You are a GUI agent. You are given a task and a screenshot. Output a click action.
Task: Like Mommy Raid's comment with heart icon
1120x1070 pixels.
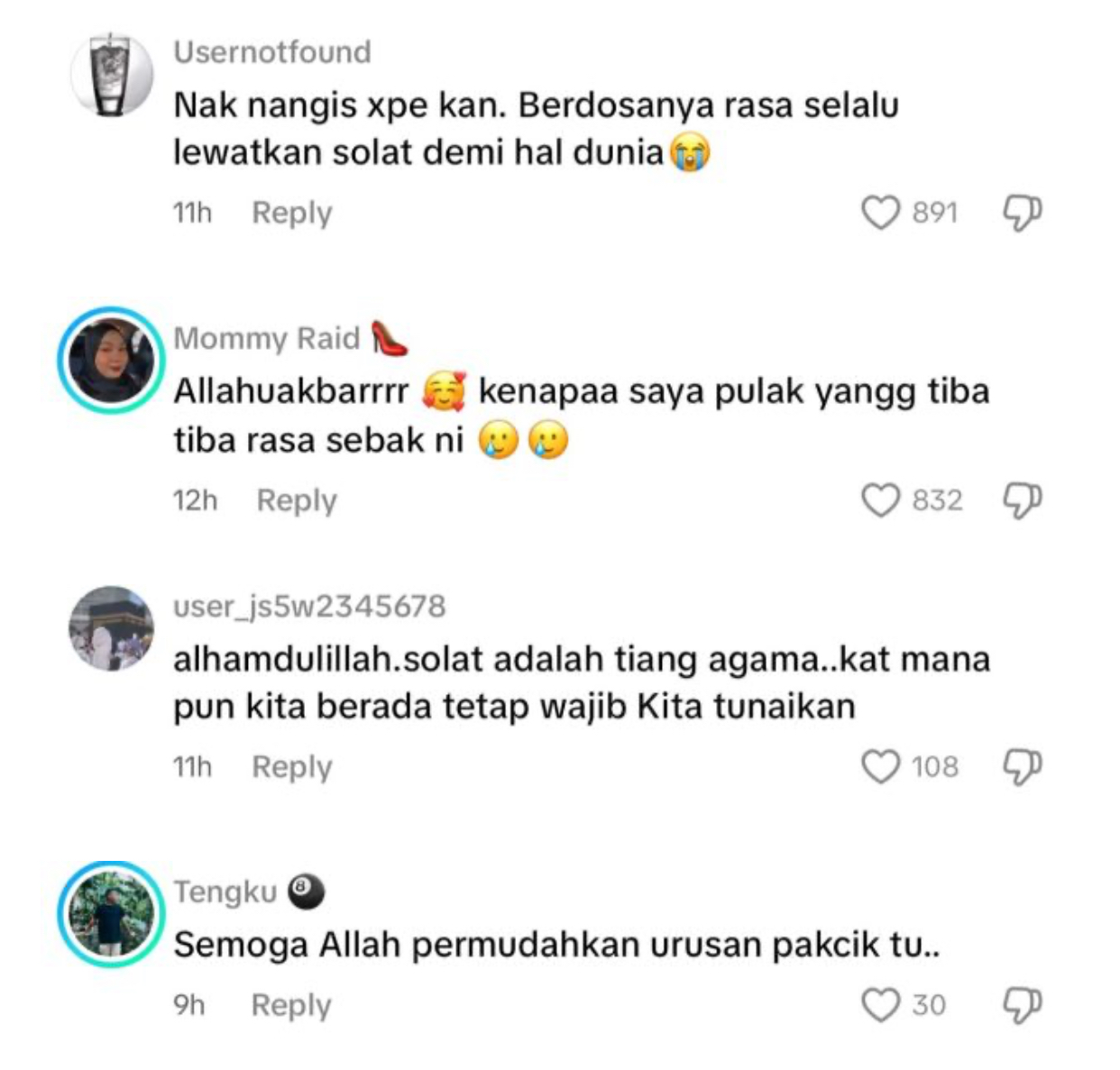tap(880, 500)
